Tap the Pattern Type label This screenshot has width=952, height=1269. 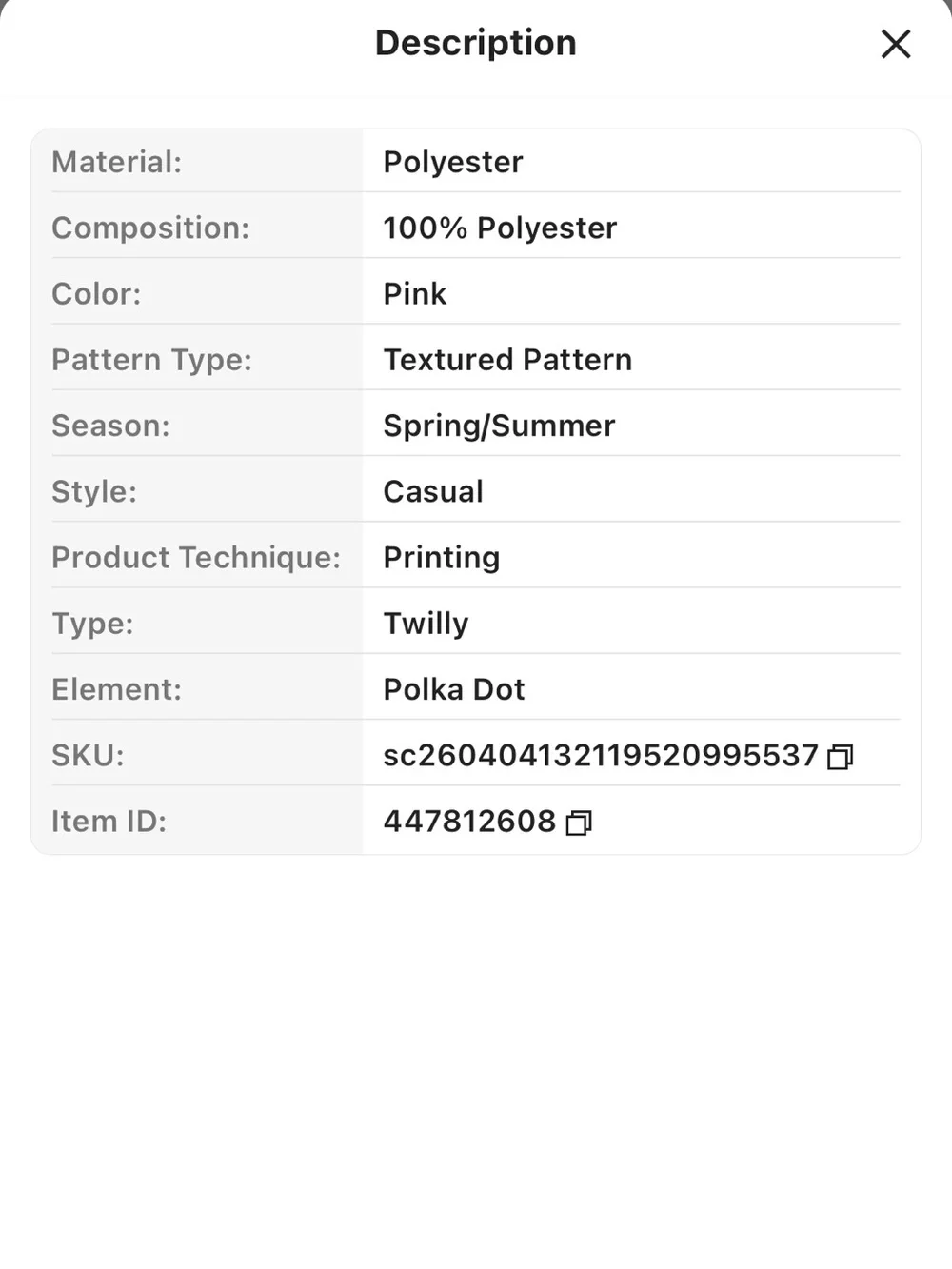151,360
